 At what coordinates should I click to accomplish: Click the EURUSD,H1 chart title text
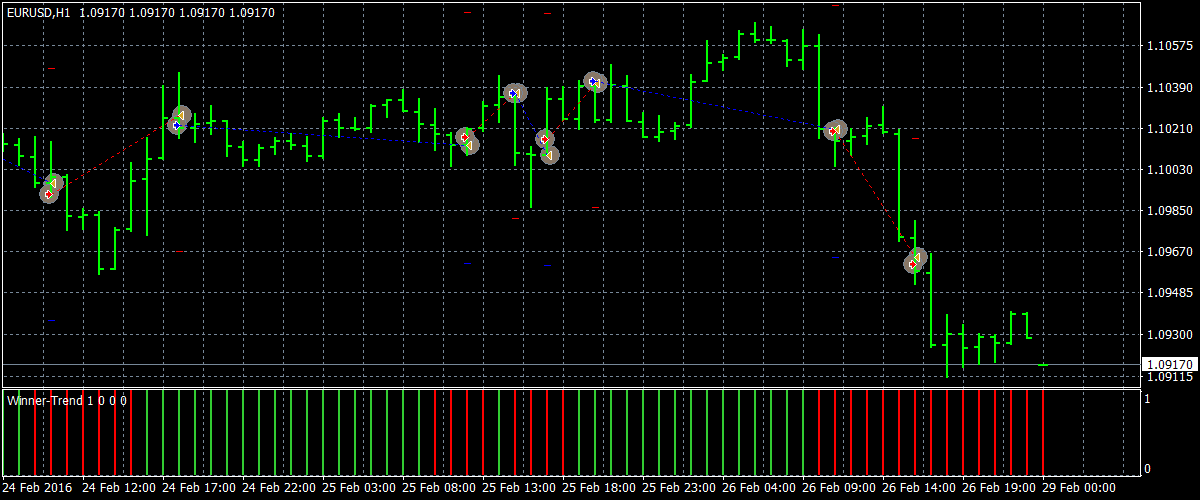coord(38,13)
